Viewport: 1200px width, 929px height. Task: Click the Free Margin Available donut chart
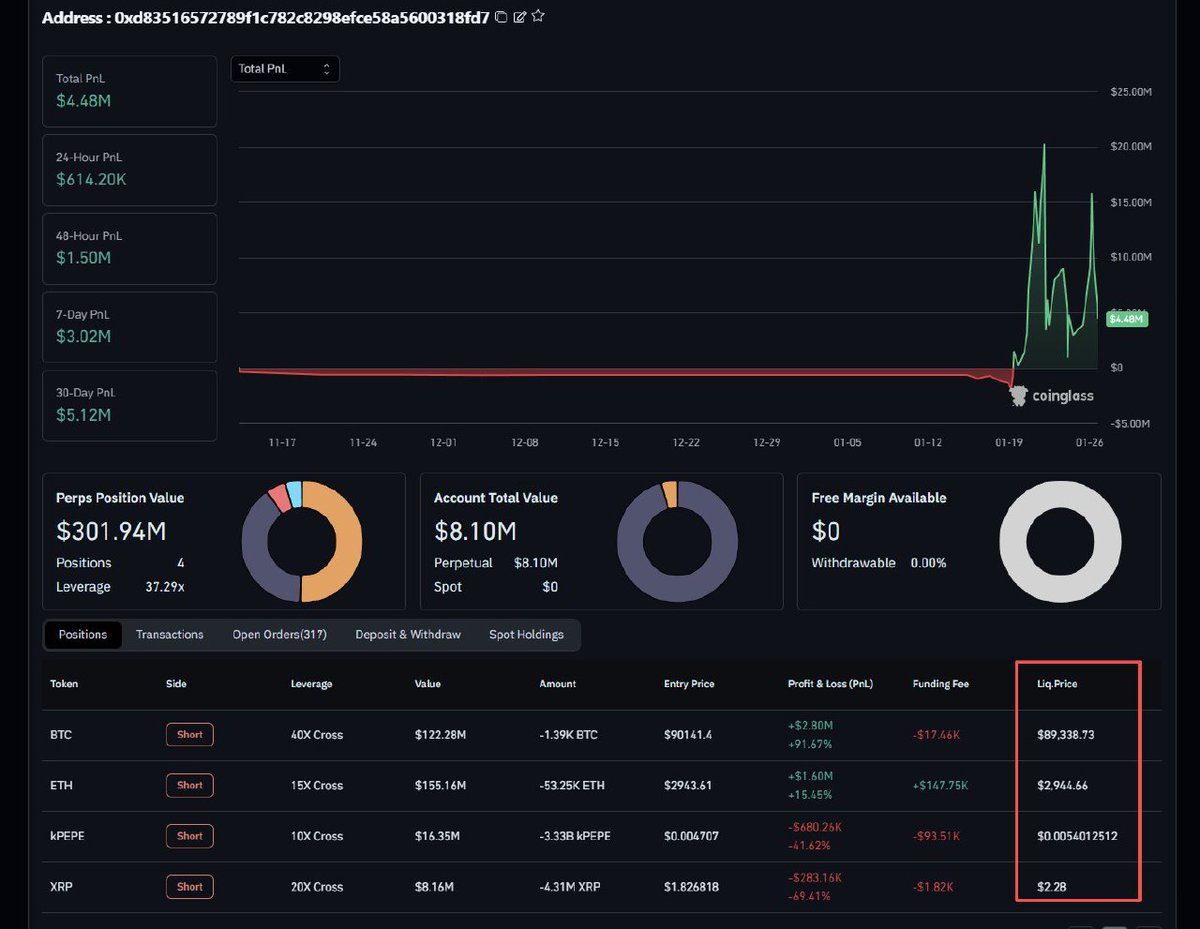[1061, 541]
